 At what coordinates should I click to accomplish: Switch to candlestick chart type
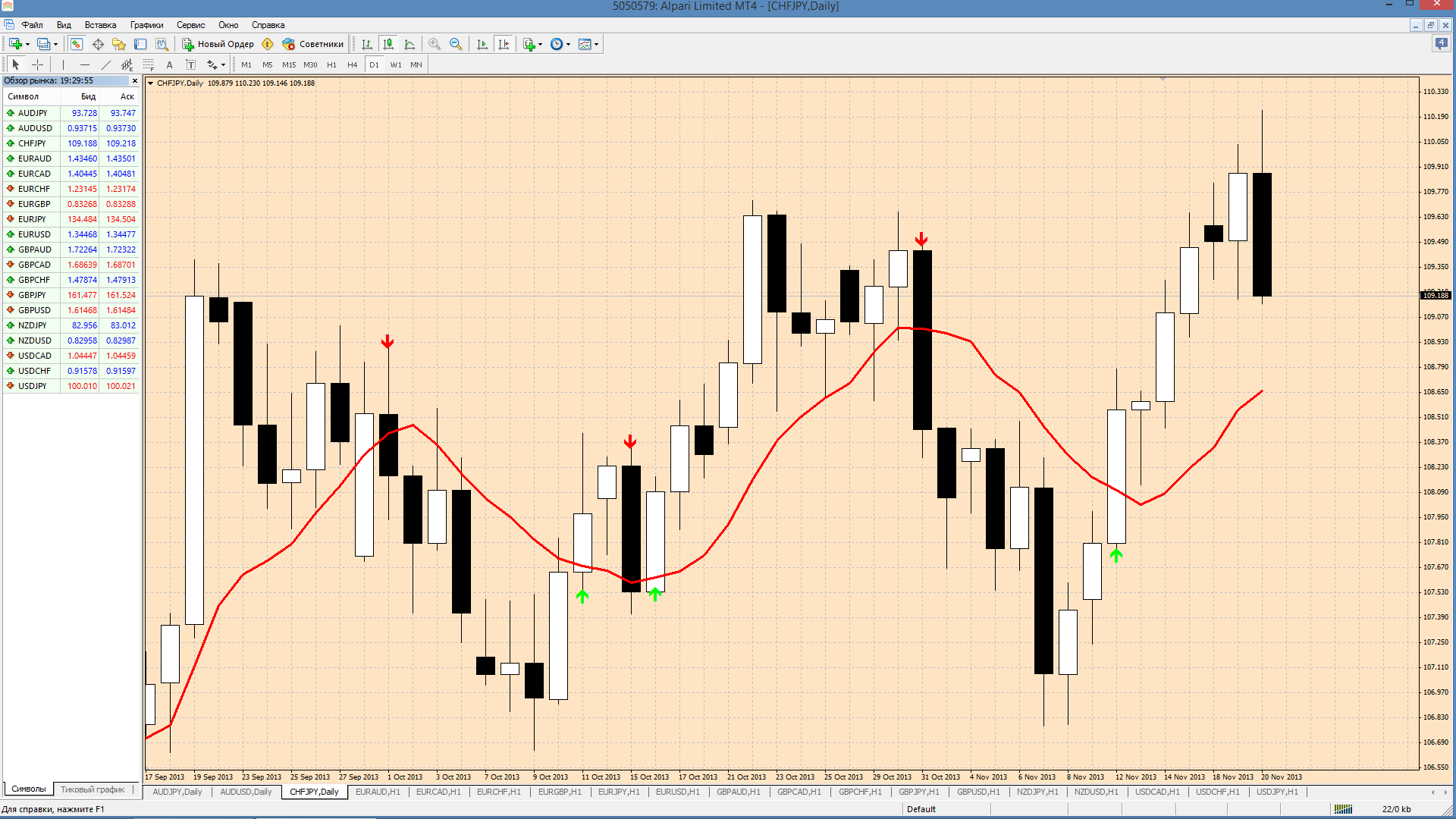388,44
